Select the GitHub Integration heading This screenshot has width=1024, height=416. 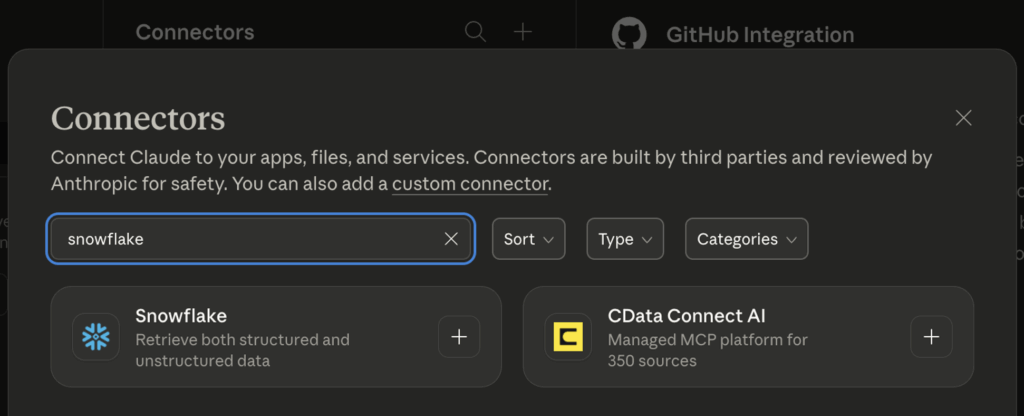760,36
